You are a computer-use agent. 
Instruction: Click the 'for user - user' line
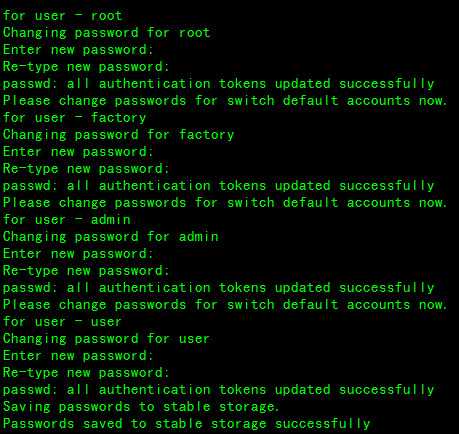click(62, 322)
